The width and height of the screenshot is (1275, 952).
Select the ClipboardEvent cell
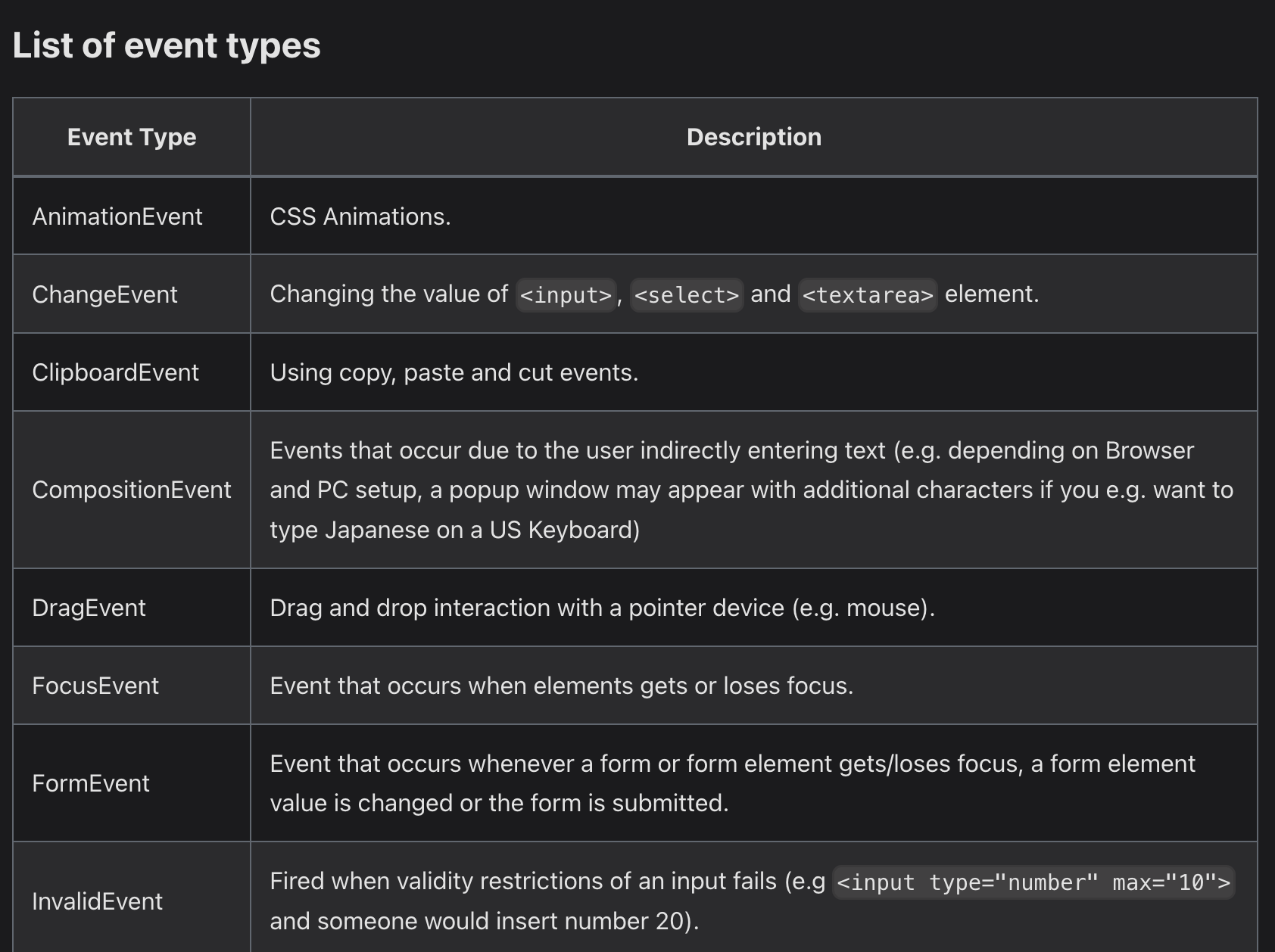(132, 372)
